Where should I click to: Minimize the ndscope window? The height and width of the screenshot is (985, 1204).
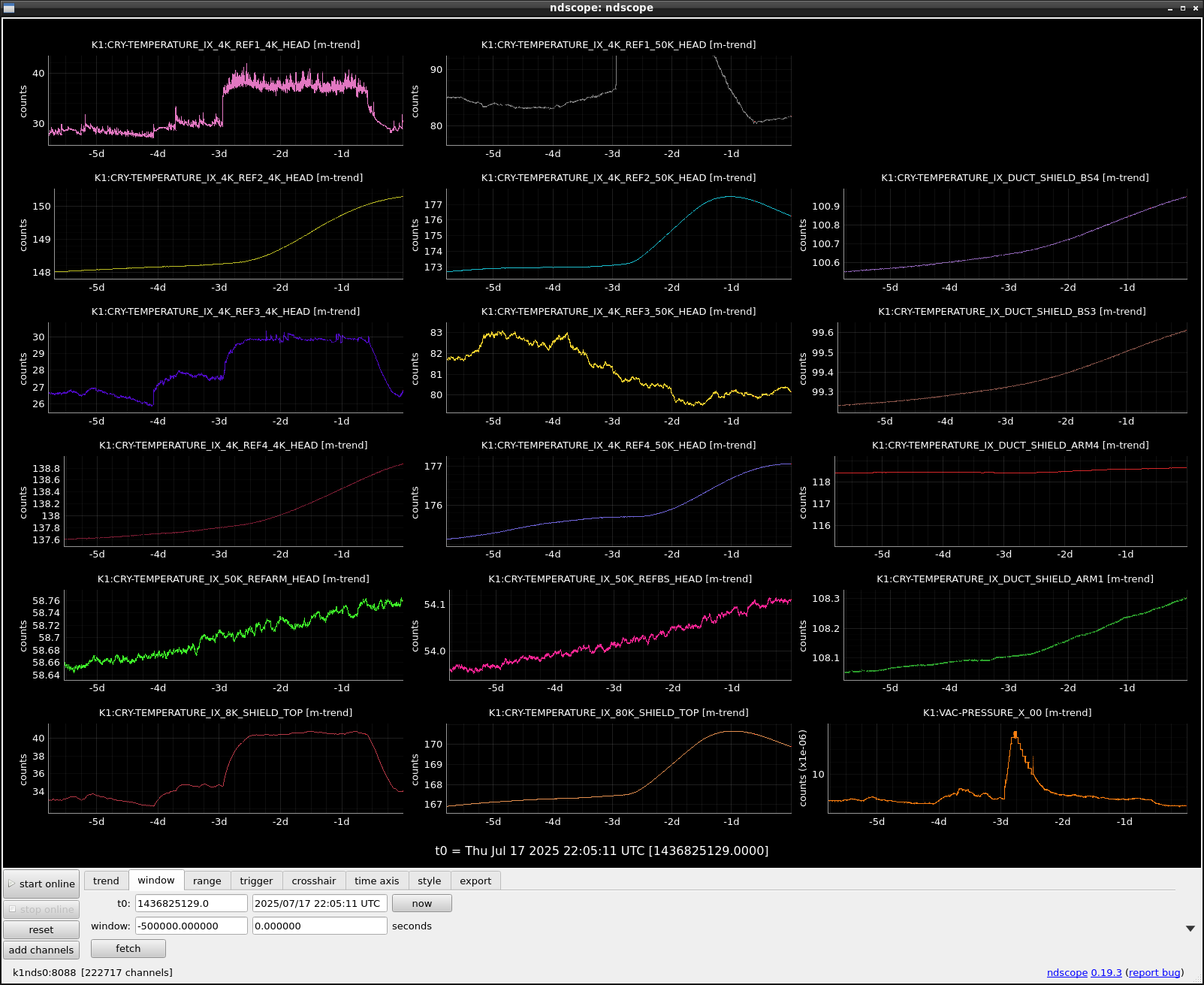[1170, 8]
